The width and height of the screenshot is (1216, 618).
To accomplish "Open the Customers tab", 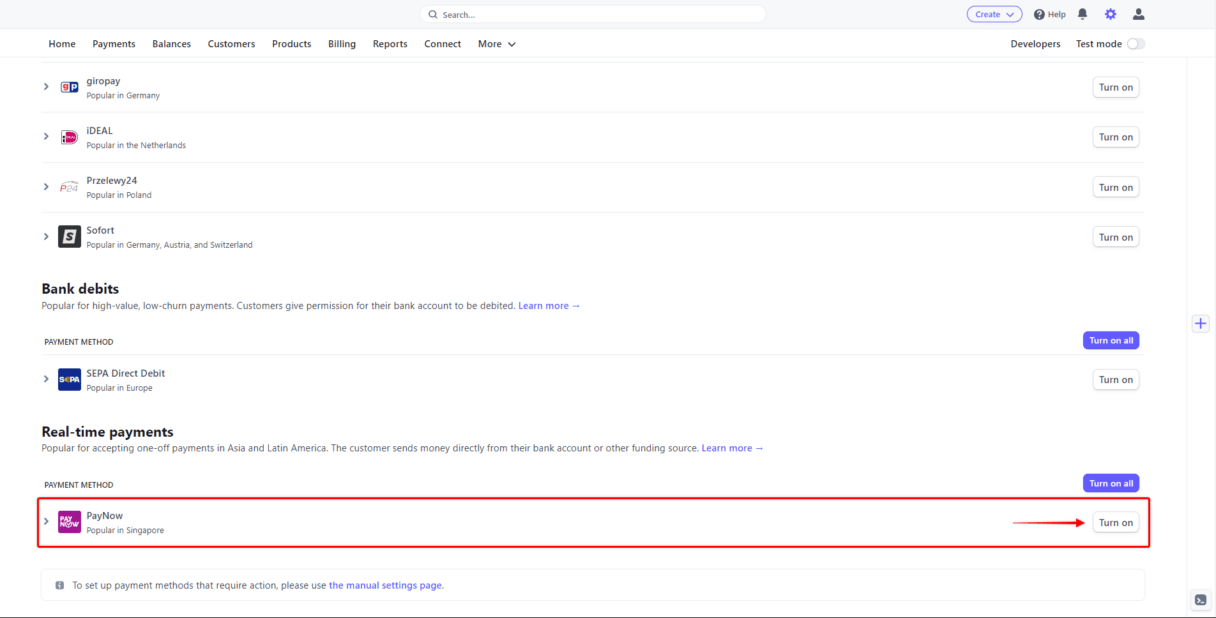I will click(231, 44).
